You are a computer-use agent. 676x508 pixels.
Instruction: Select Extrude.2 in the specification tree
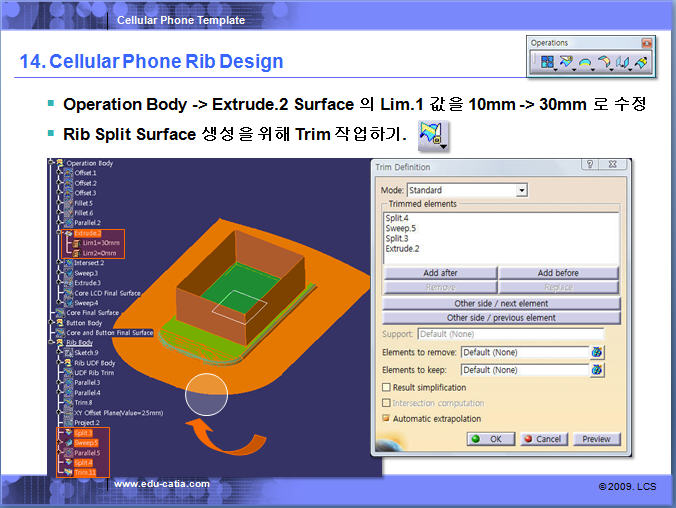click(x=88, y=233)
